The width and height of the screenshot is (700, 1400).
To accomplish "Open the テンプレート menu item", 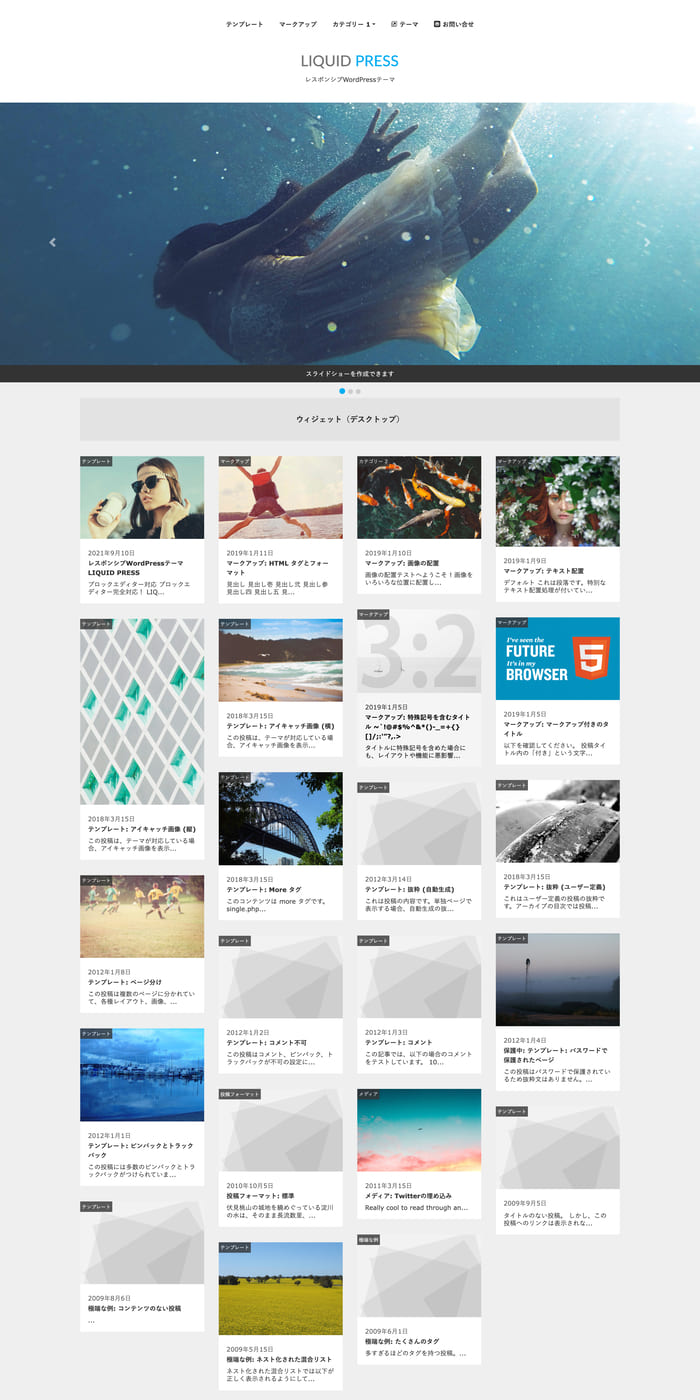I will (x=244, y=24).
